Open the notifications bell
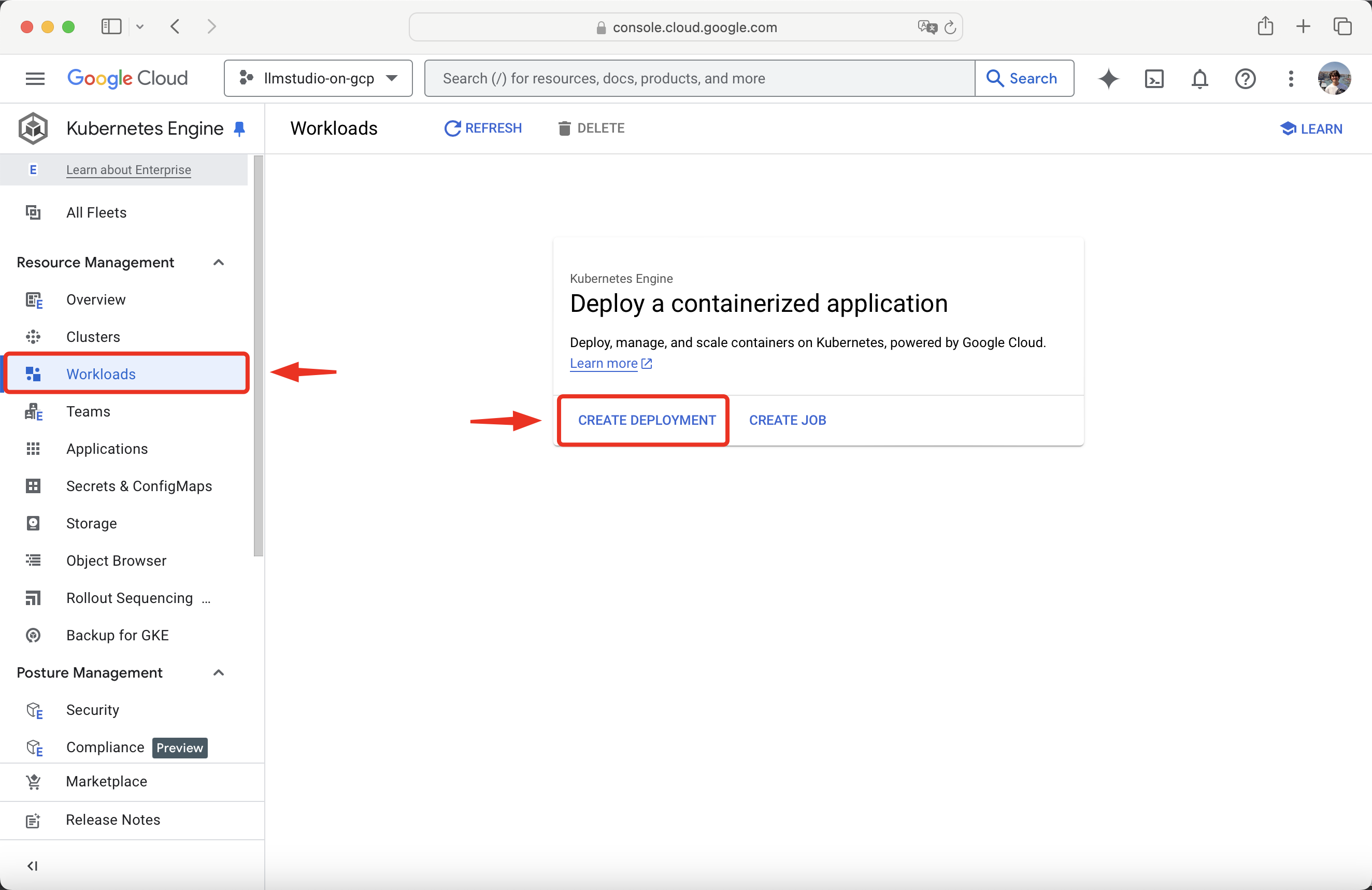 click(x=1199, y=78)
